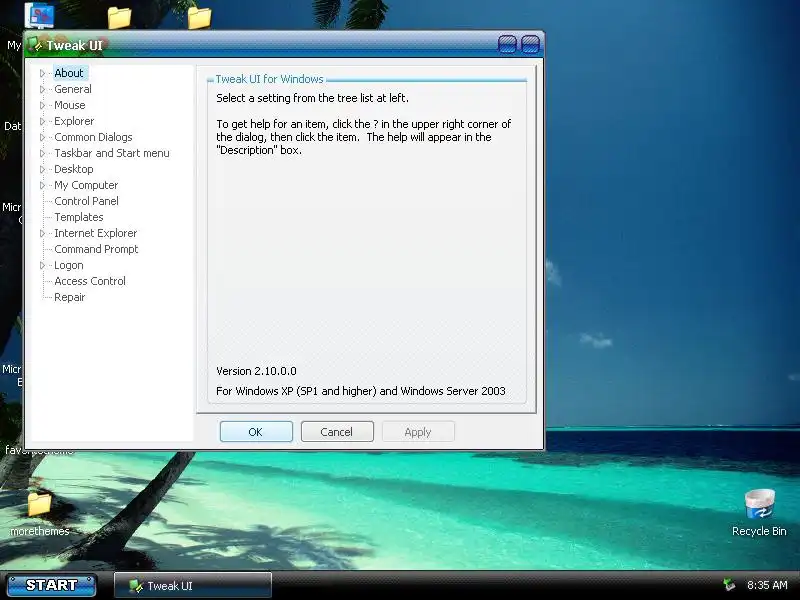
Task: Select Taskbar and Start menu item
Action: coord(112,153)
